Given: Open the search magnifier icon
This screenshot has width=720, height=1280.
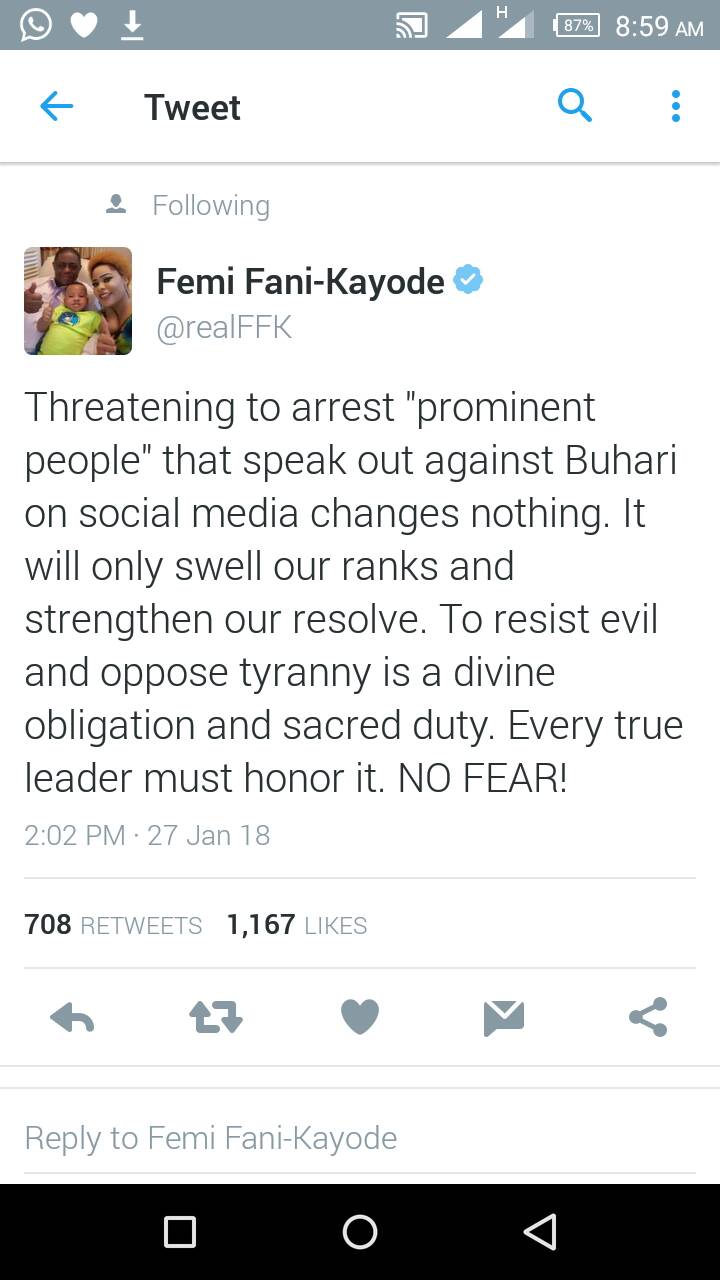Looking at the screenshot, I should pyautogui.click(x=574, y=105).
